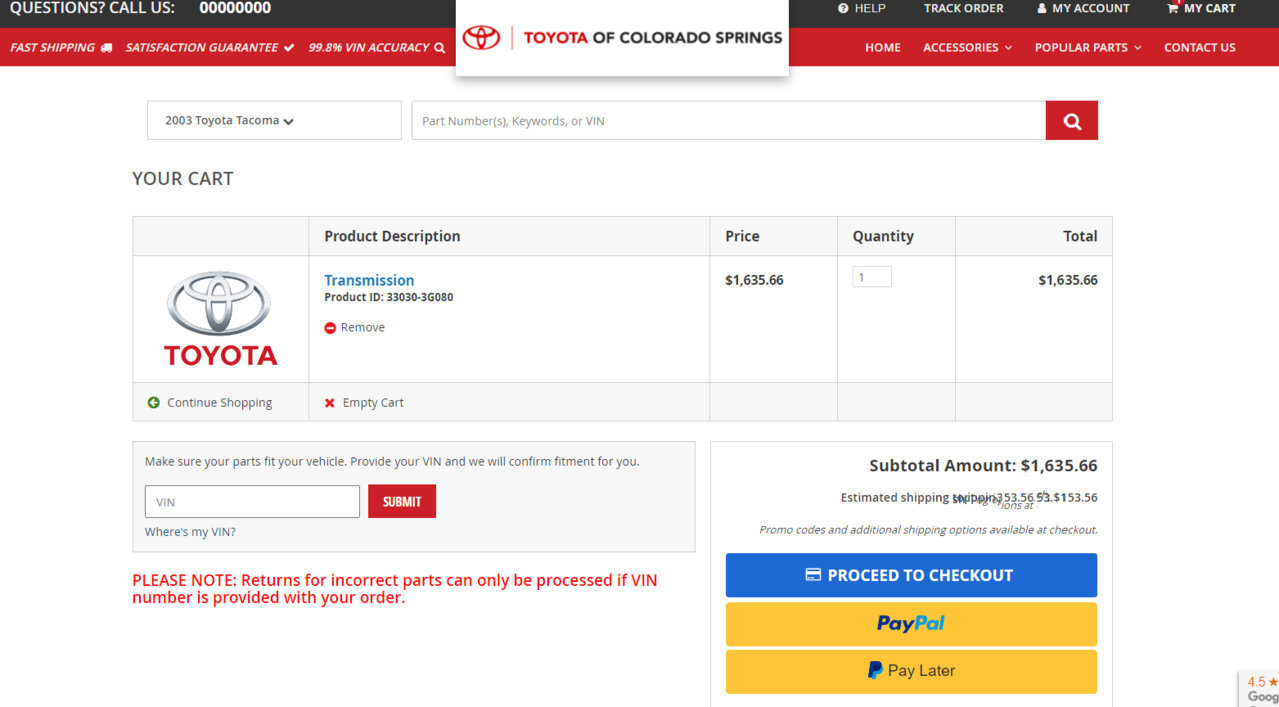Screen dimensions: 1279x707
Task: Click Proceed to Checkout button
Action: tap(911, 575)
